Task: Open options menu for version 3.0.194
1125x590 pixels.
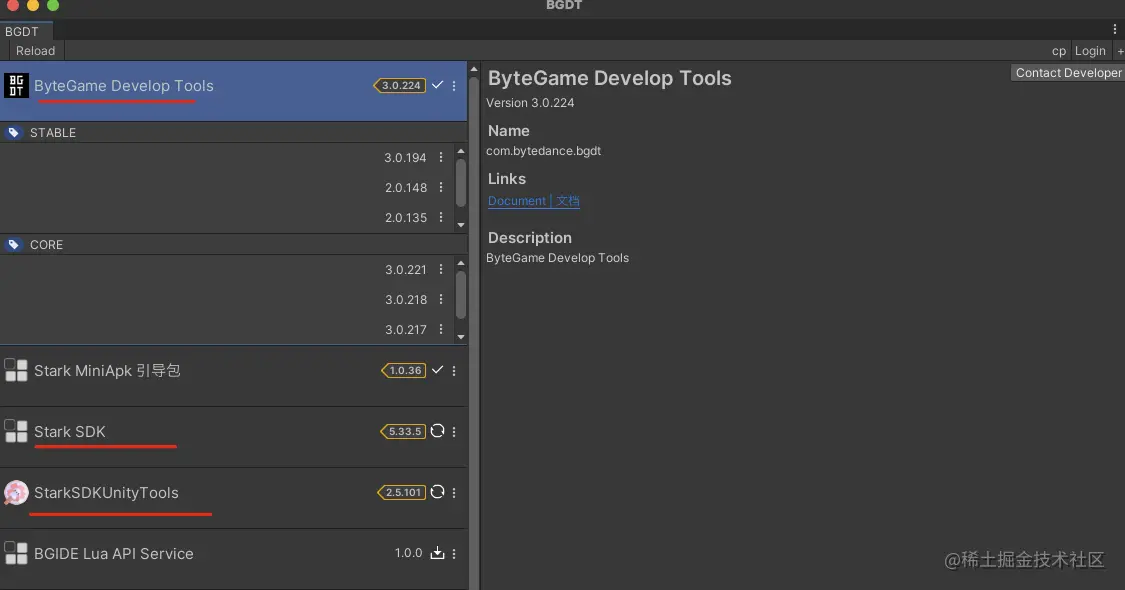Action: 441,157
